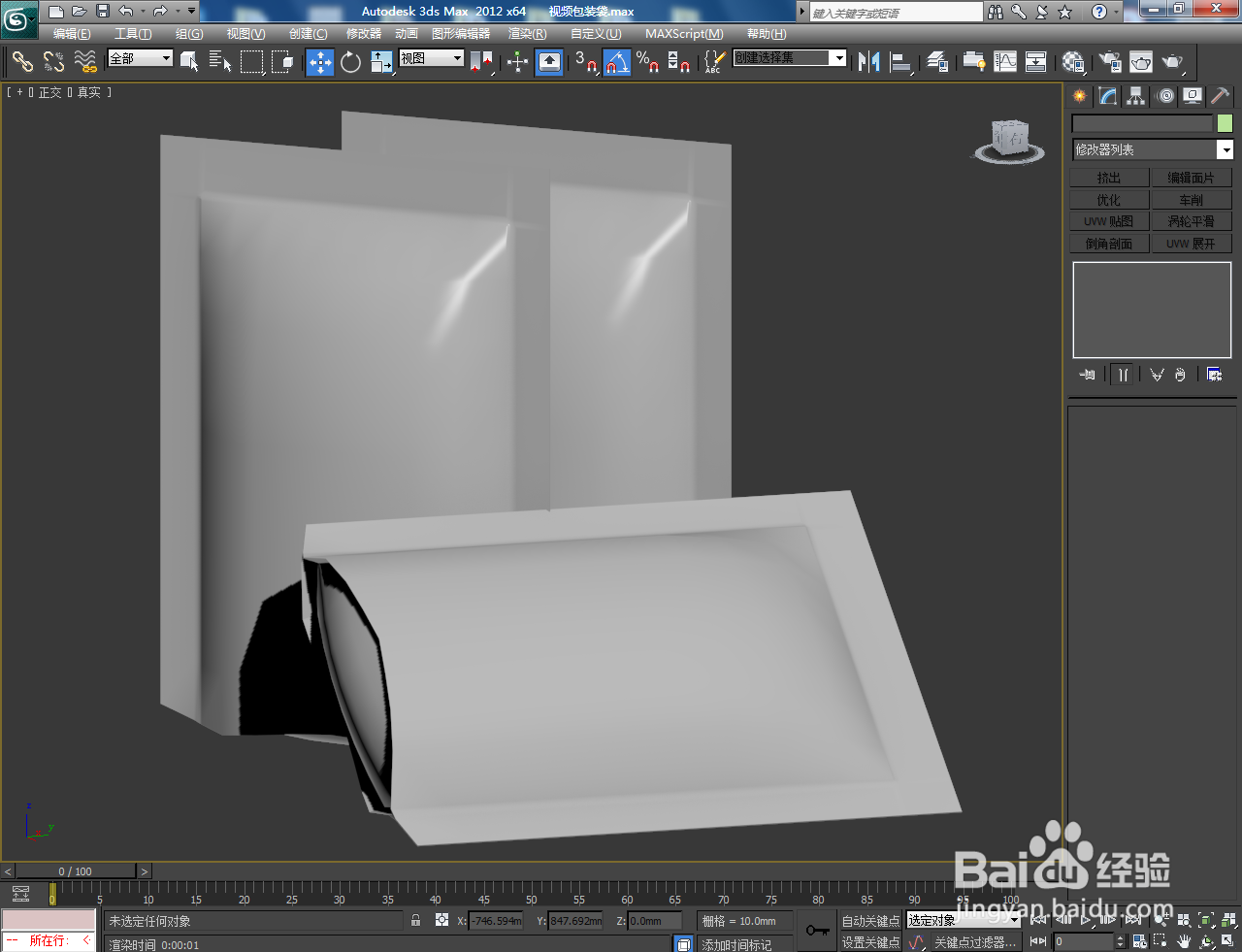Open the Curve Editor icon

pyautogui.click(x=1005, y=61)
